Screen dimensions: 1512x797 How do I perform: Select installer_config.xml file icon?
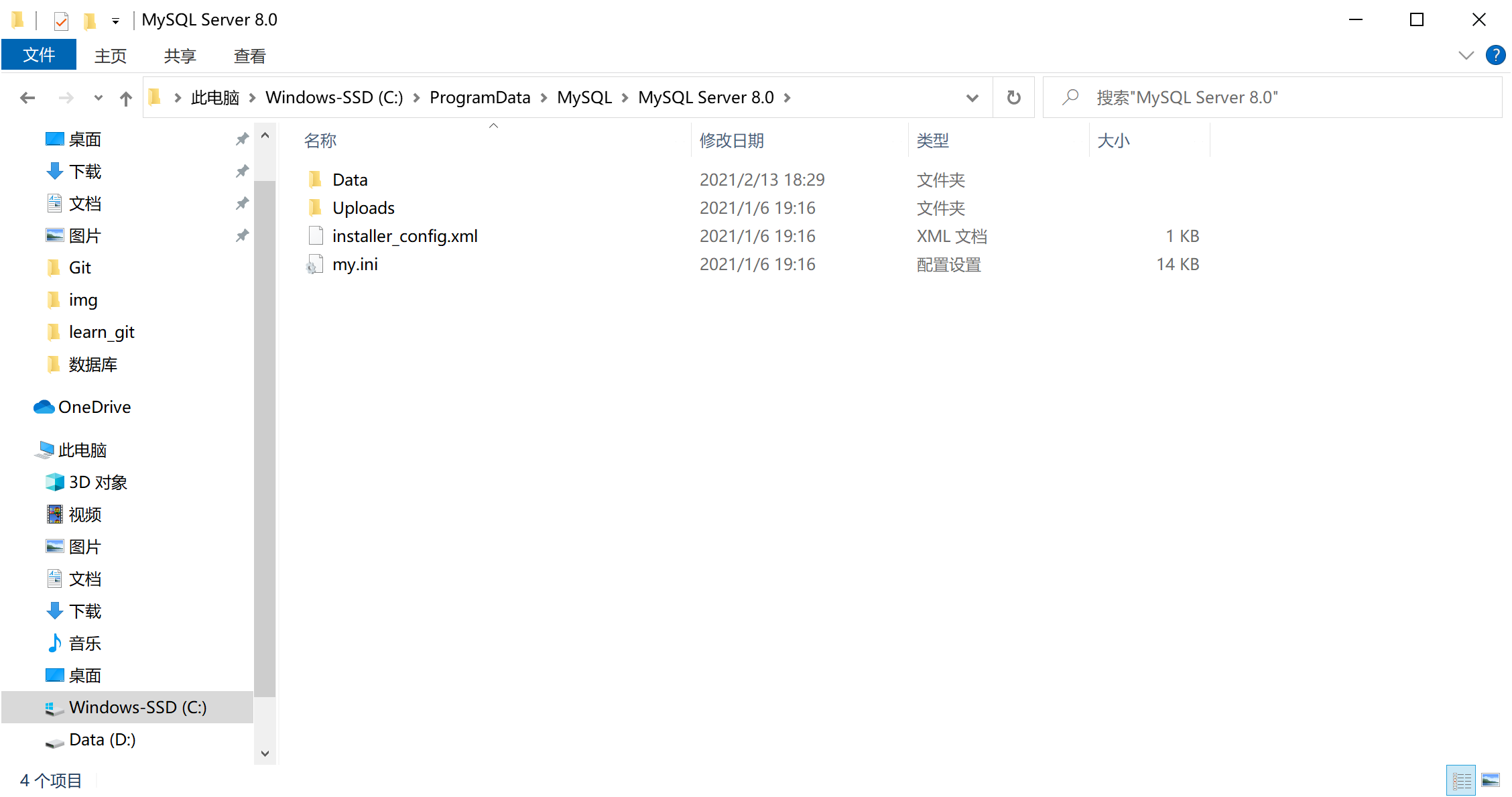tap(316, 236)
